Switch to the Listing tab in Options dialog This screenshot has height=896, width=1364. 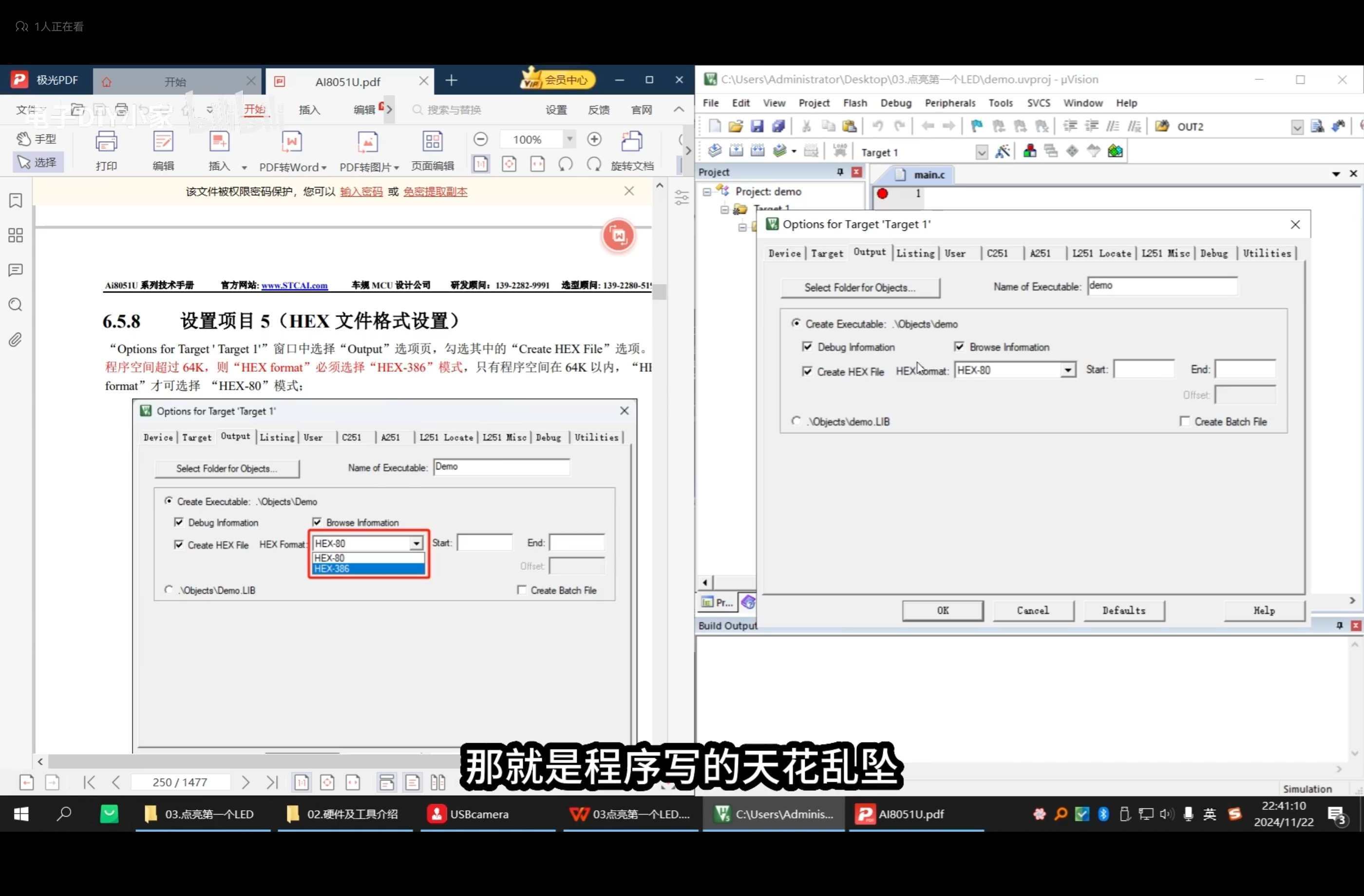click(915, 253)
